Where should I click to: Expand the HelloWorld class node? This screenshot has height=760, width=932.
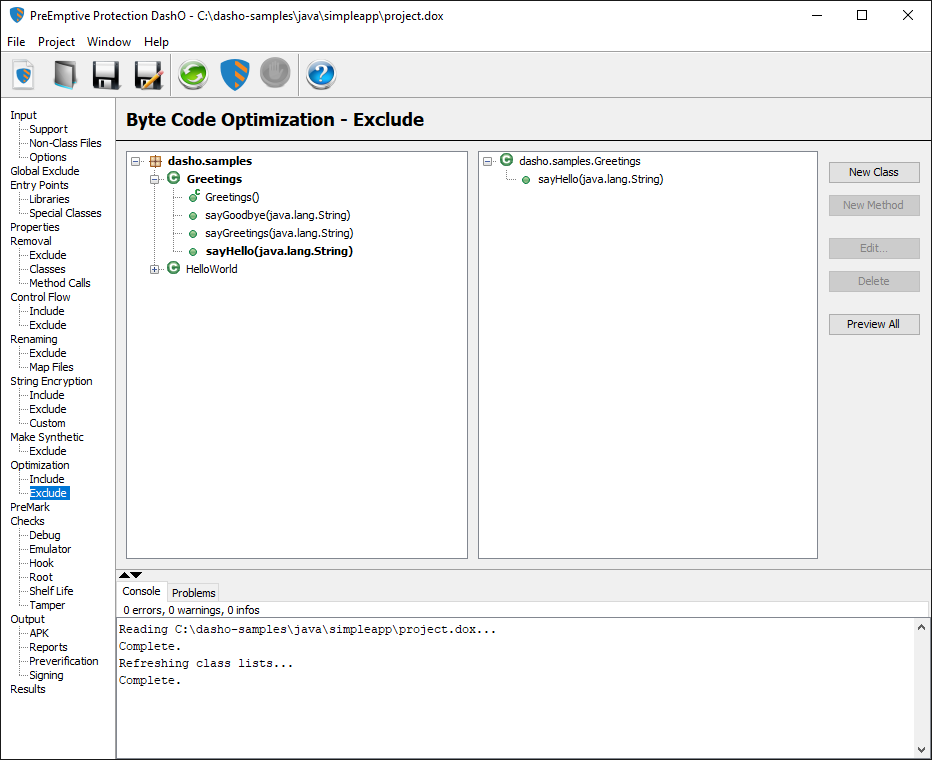coord(155,270)
